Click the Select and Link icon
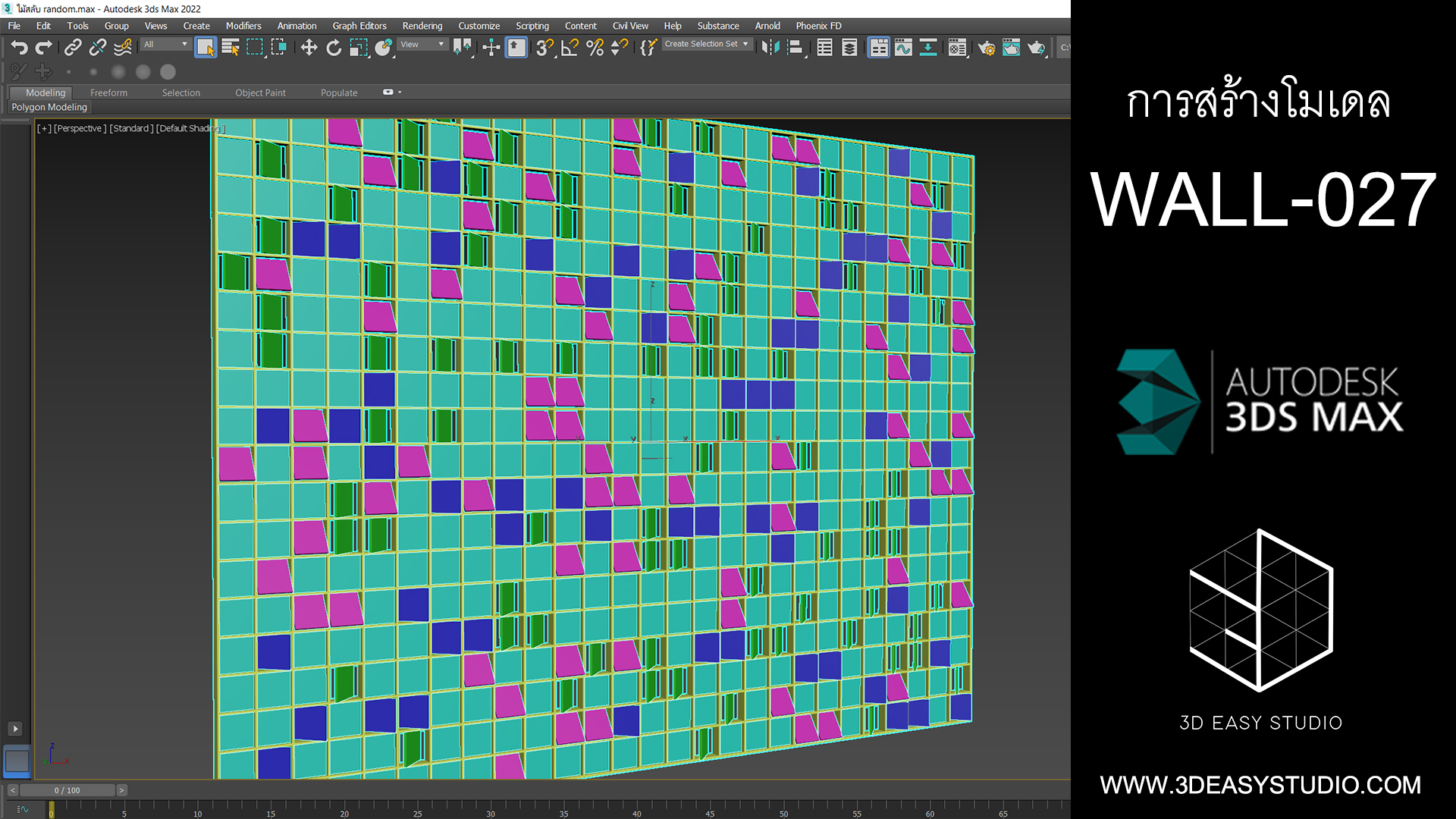The width and height of the screenshot is (1456, 819). pos(73,48)
